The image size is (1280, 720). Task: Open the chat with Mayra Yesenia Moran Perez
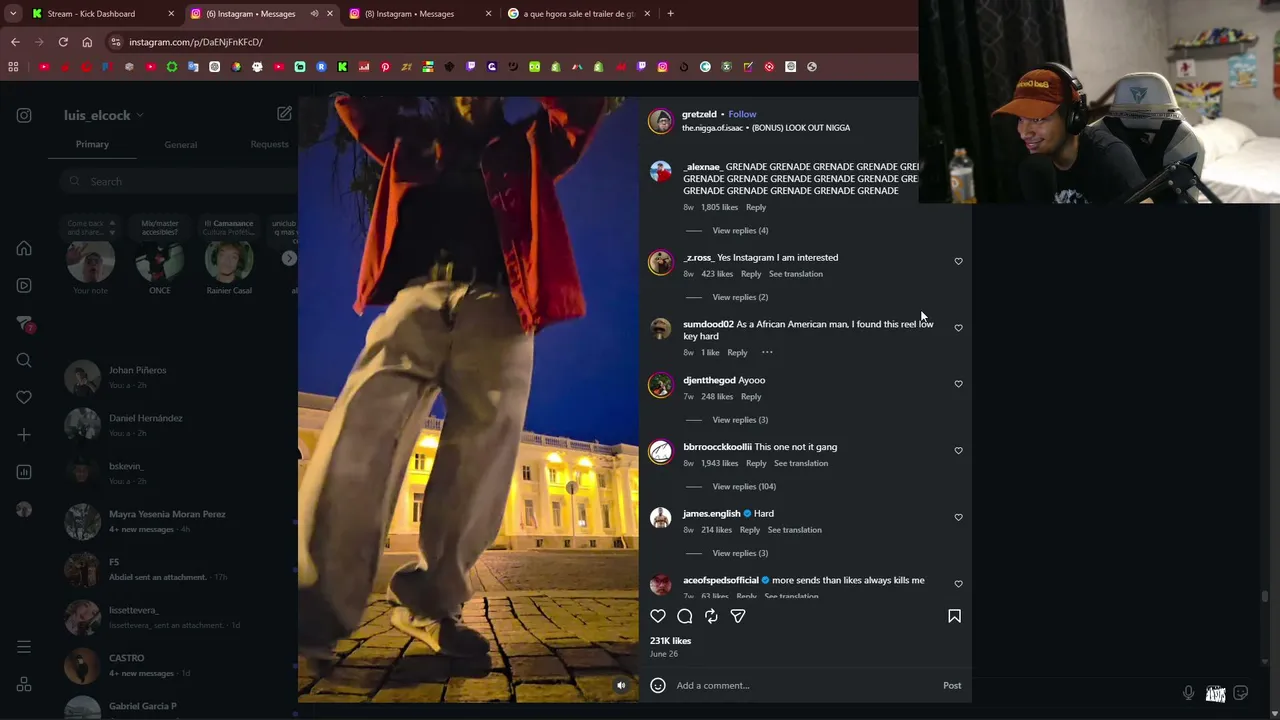172,521
